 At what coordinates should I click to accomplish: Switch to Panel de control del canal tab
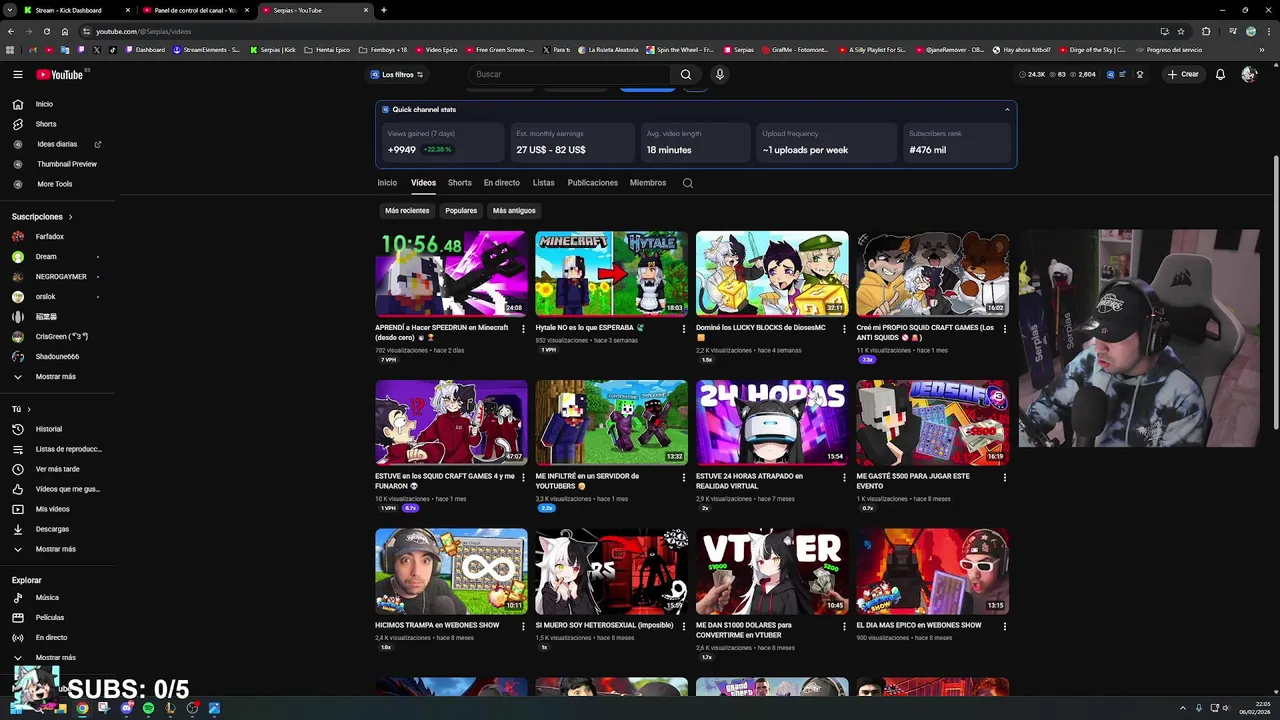(196, 10)
